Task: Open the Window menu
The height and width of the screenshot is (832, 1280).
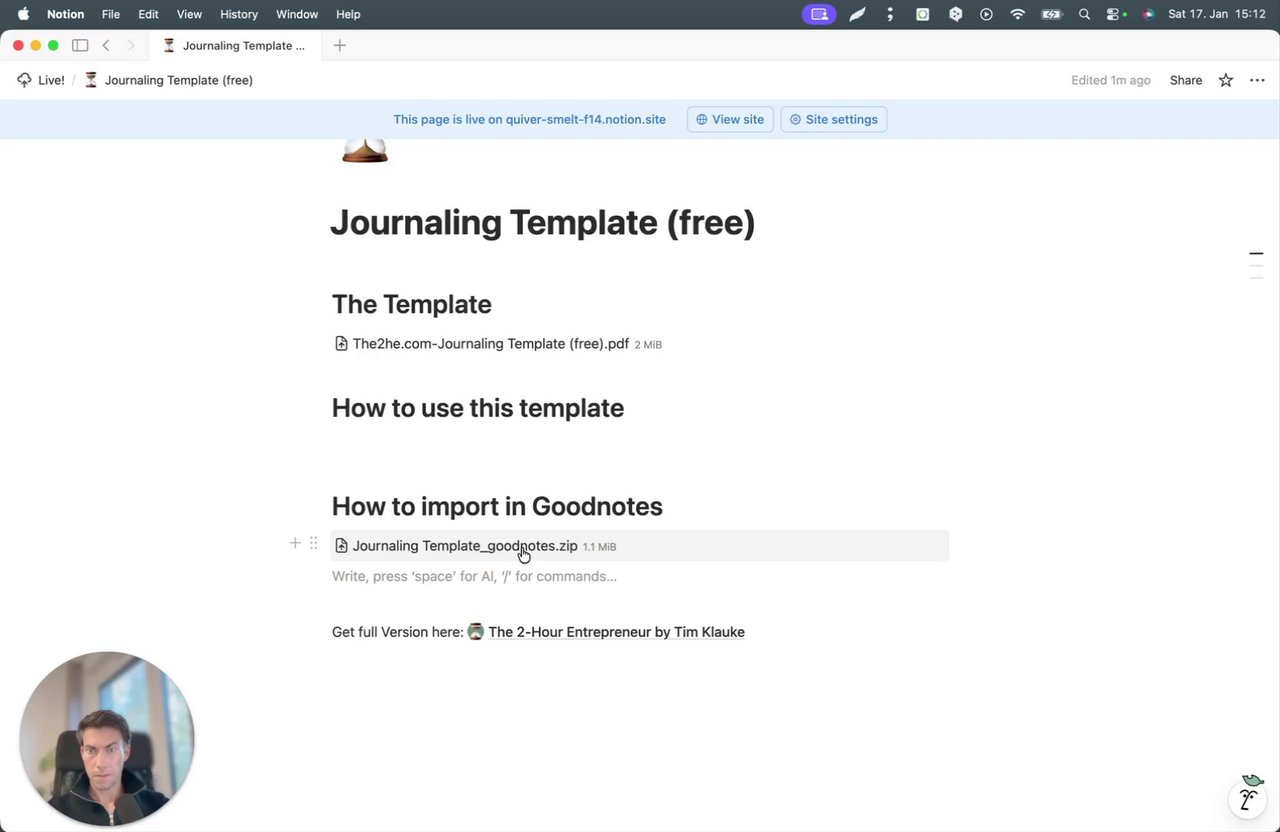Action: (x=297, y=14)
